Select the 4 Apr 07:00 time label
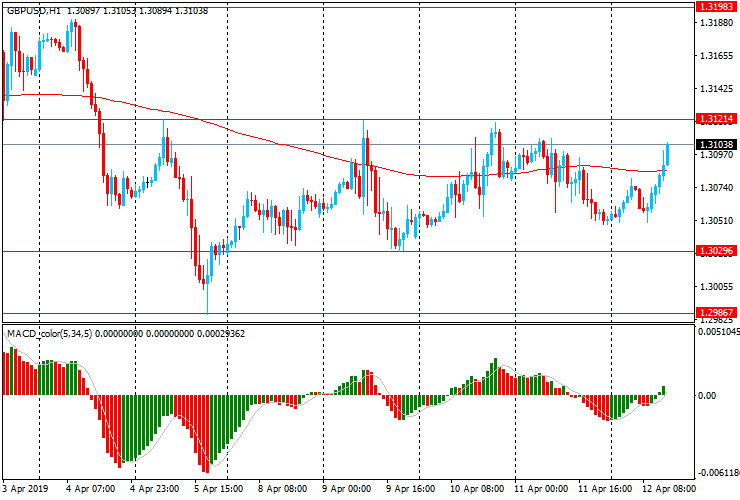Image resolution: width=740 pixels, height=500 pixels. (x=90, y=490)
